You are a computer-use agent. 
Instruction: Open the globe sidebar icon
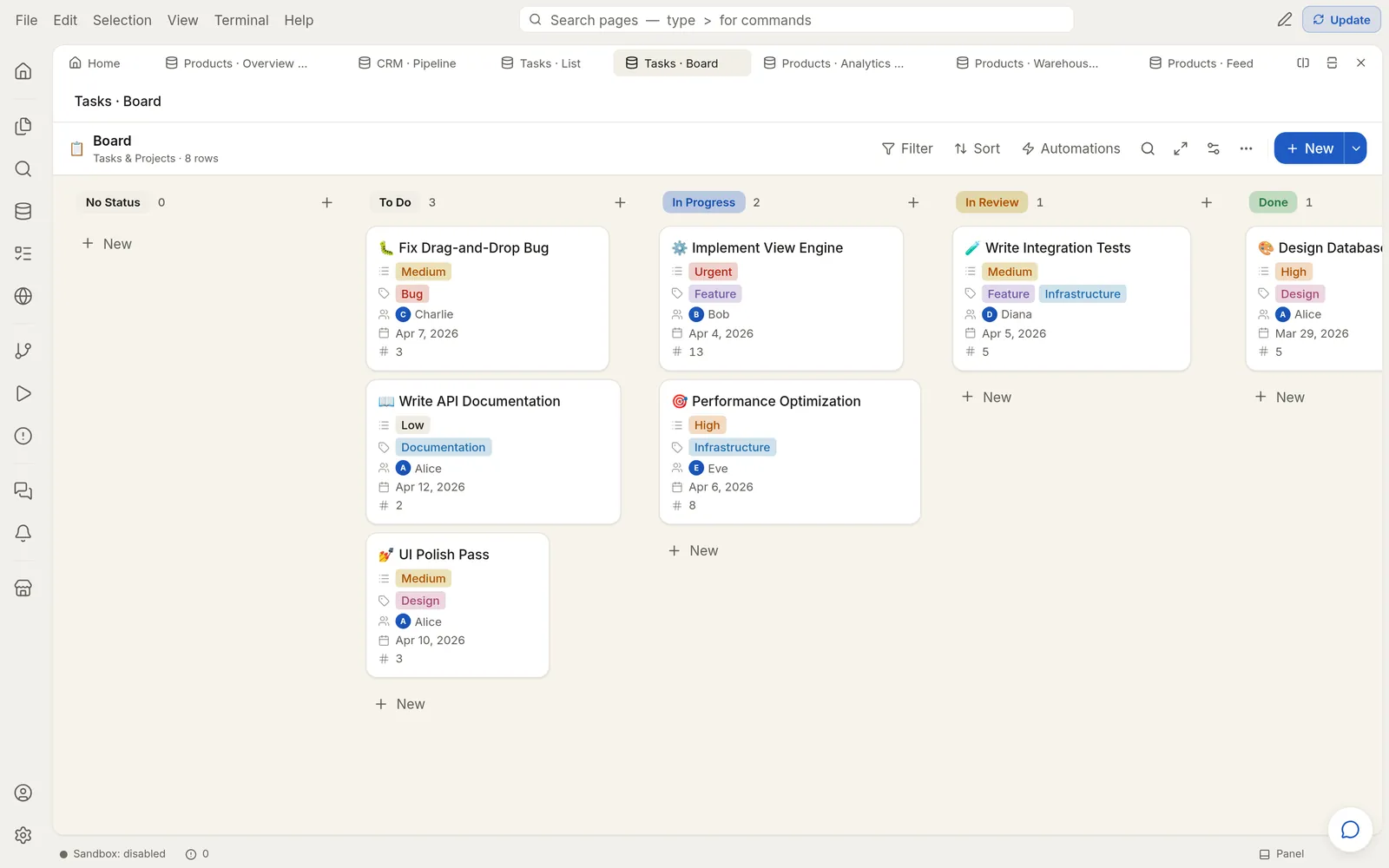point(23,296)
